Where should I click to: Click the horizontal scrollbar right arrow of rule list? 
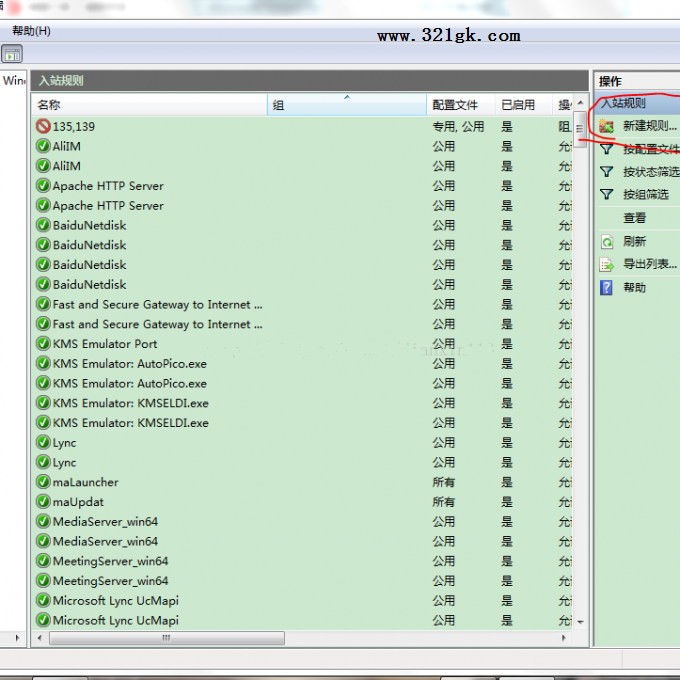564,638
